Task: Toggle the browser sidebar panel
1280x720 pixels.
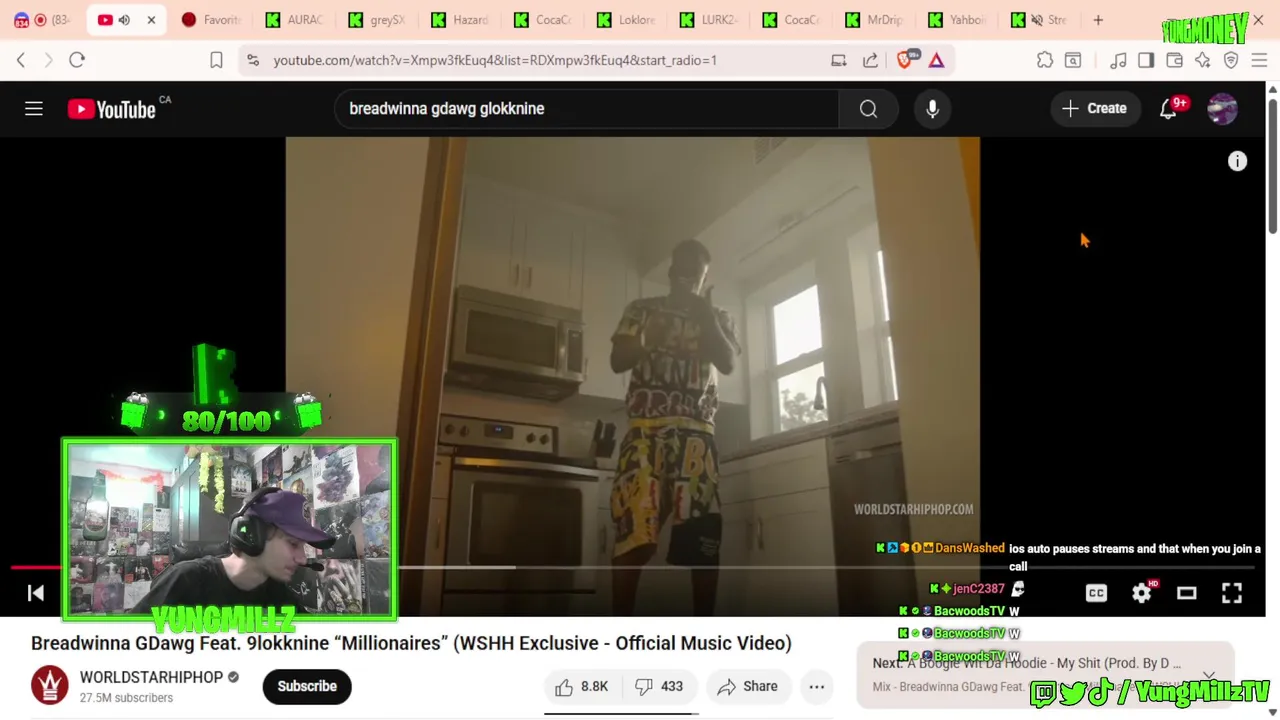Action: coord(1146,60)
